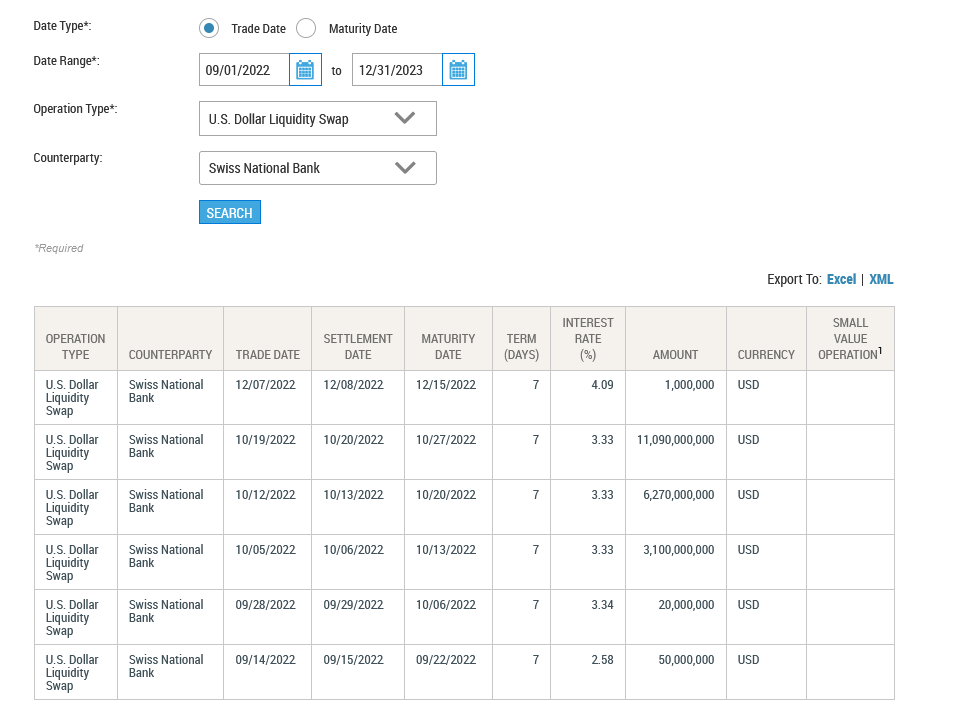Click the Date Range label

point(66,61)
